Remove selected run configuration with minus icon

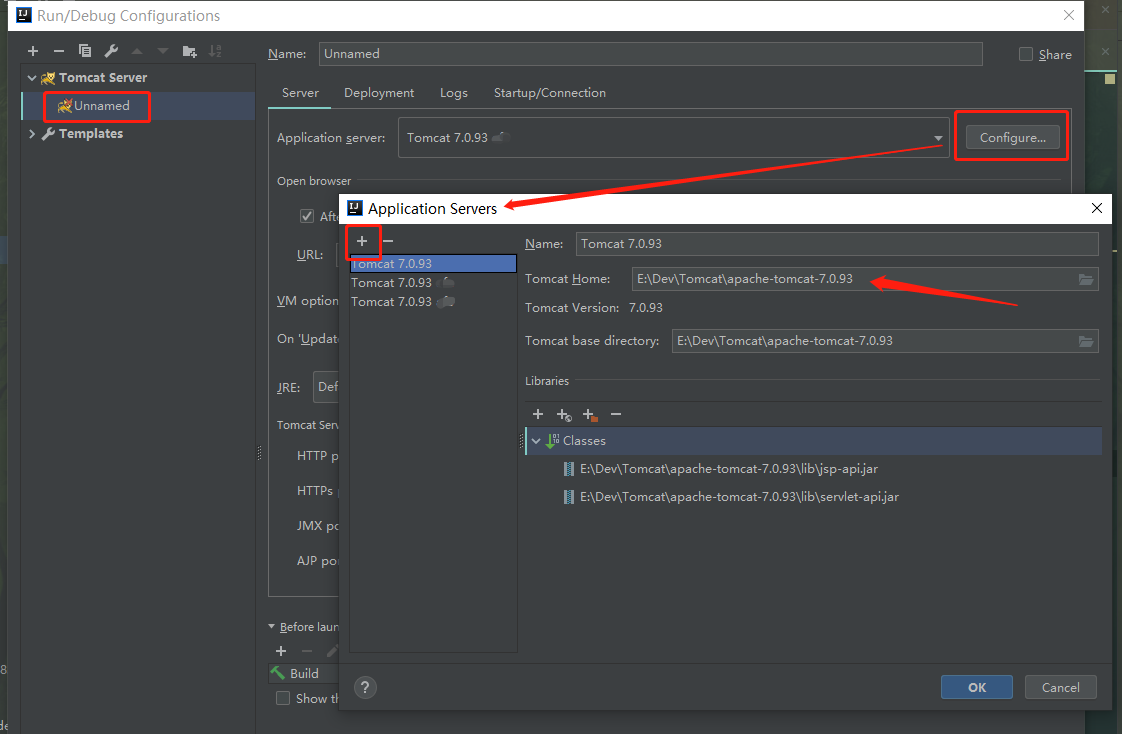(59, 51)
